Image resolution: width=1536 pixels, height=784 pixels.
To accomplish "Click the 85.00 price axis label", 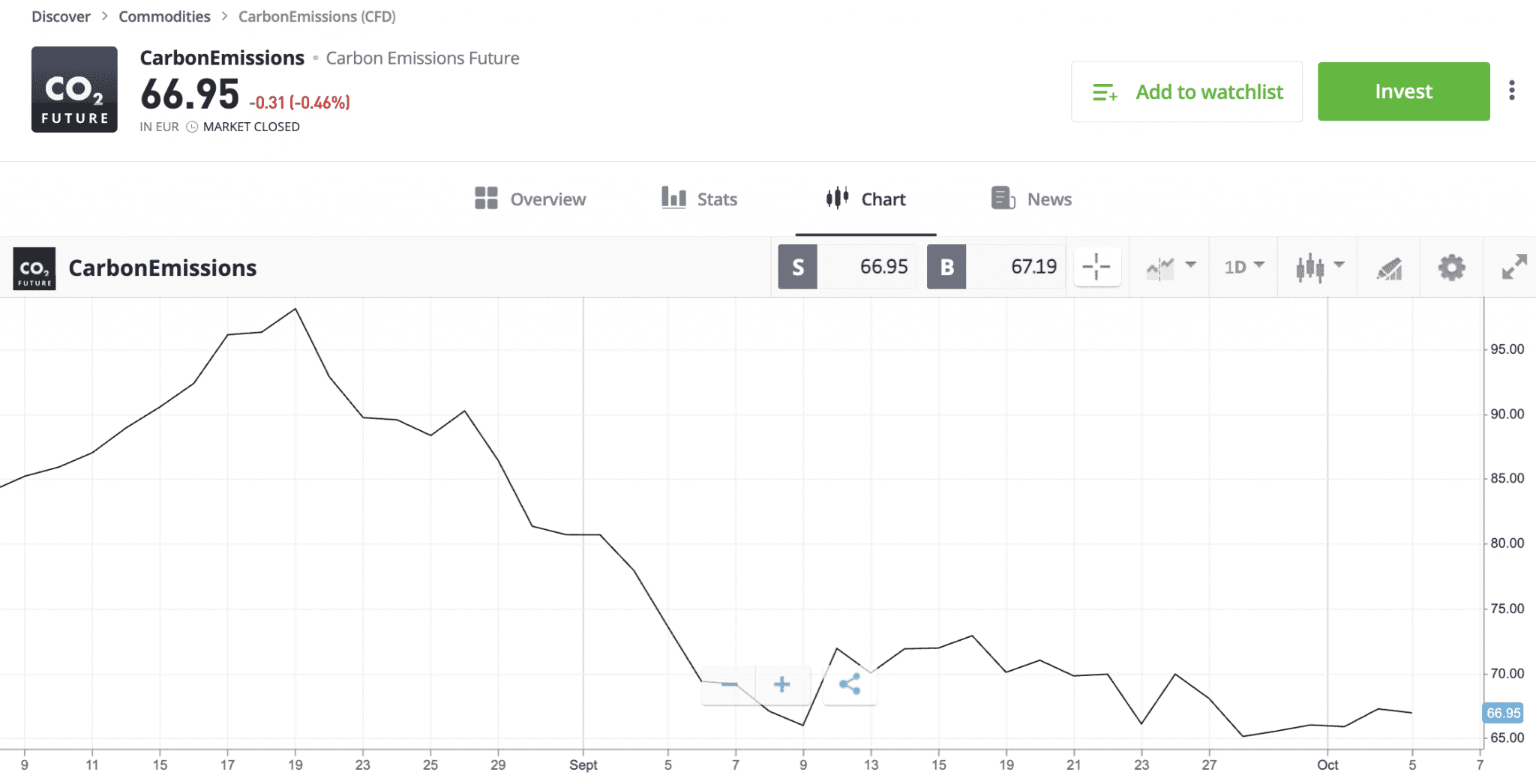I will tap(1507, 478).
